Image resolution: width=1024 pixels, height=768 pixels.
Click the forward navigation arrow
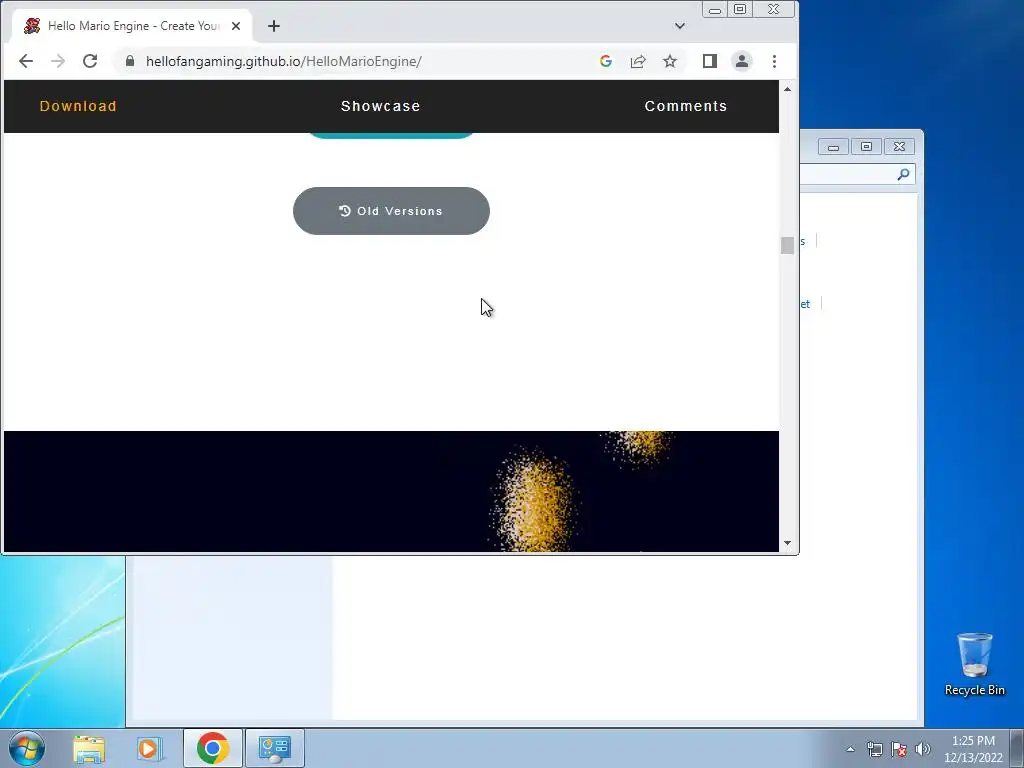pos(58,61)
